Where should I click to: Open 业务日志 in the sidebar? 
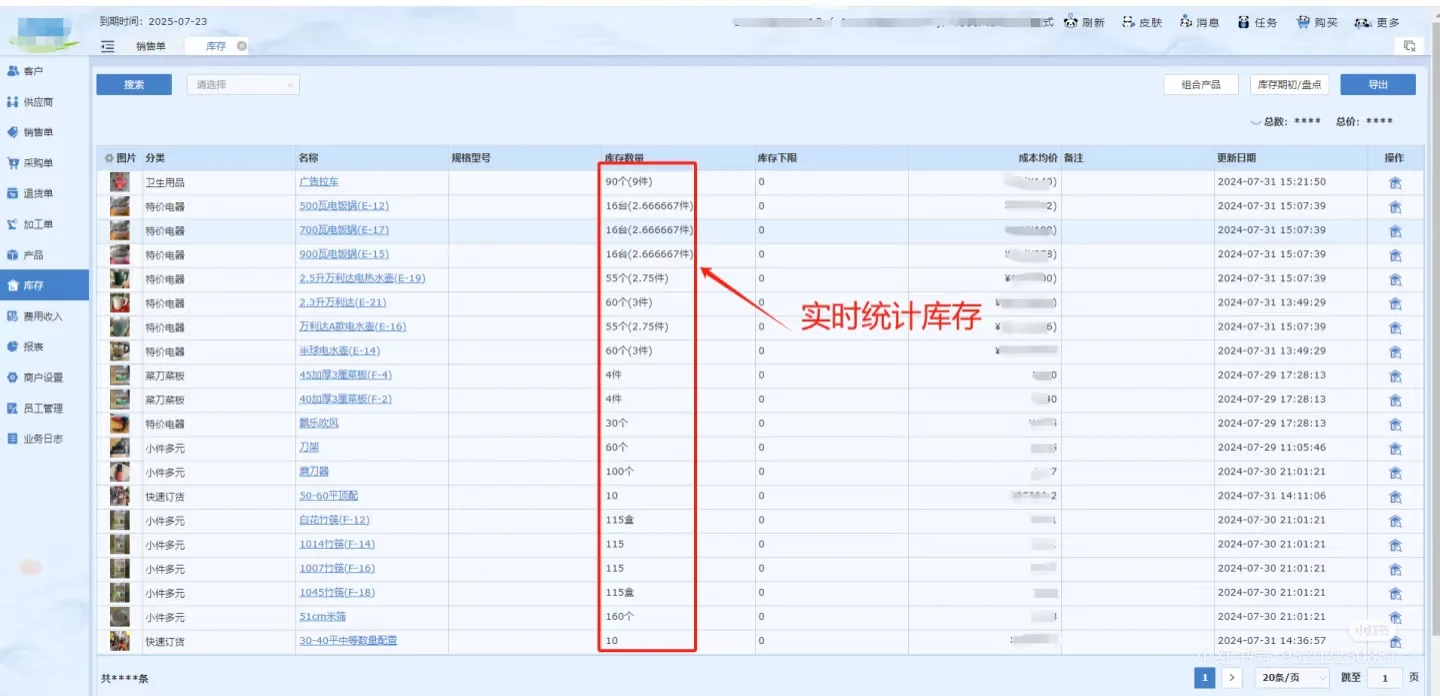pos(44,438)
